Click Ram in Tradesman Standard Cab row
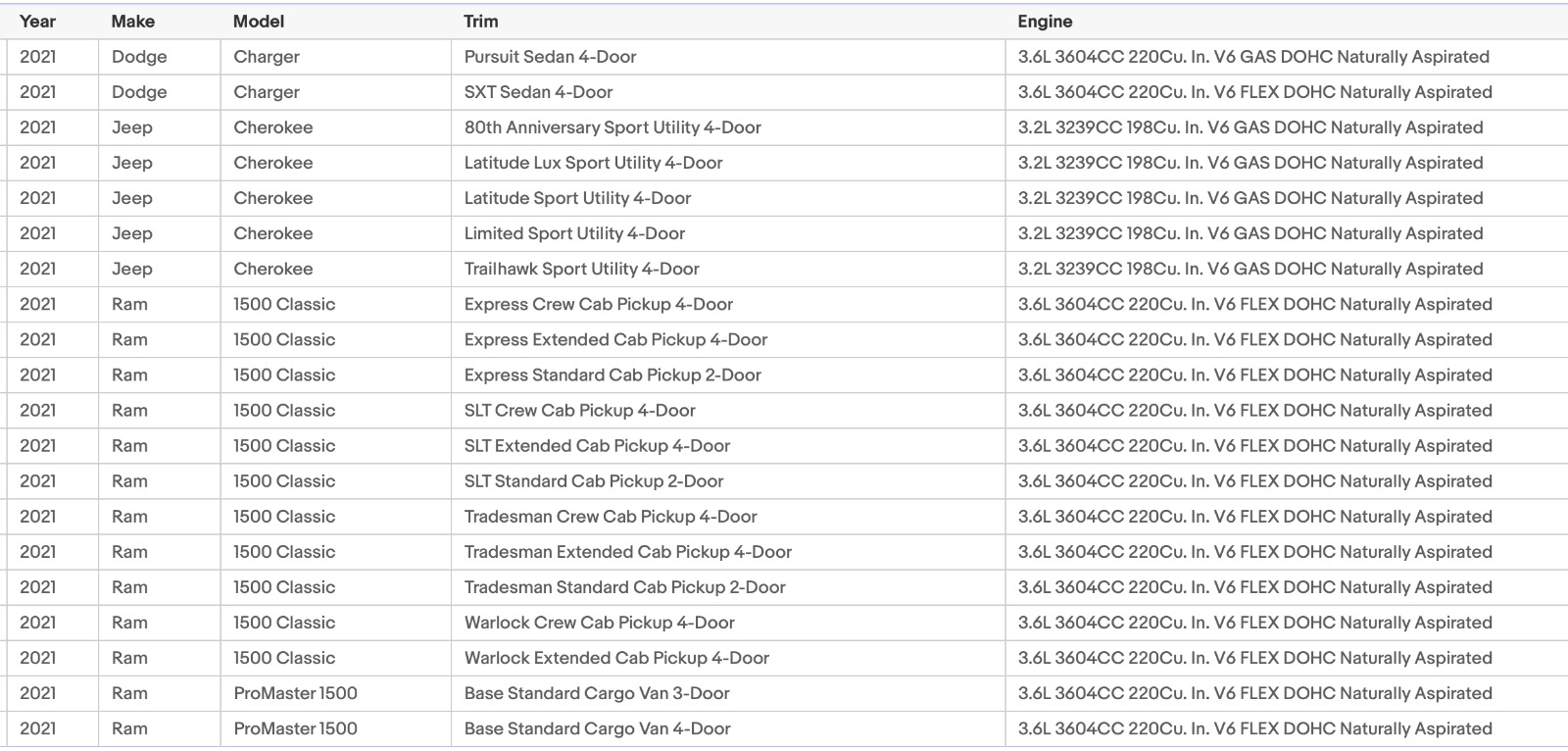Viewport: 1568px width, 751px height. [x=129, y=586]
